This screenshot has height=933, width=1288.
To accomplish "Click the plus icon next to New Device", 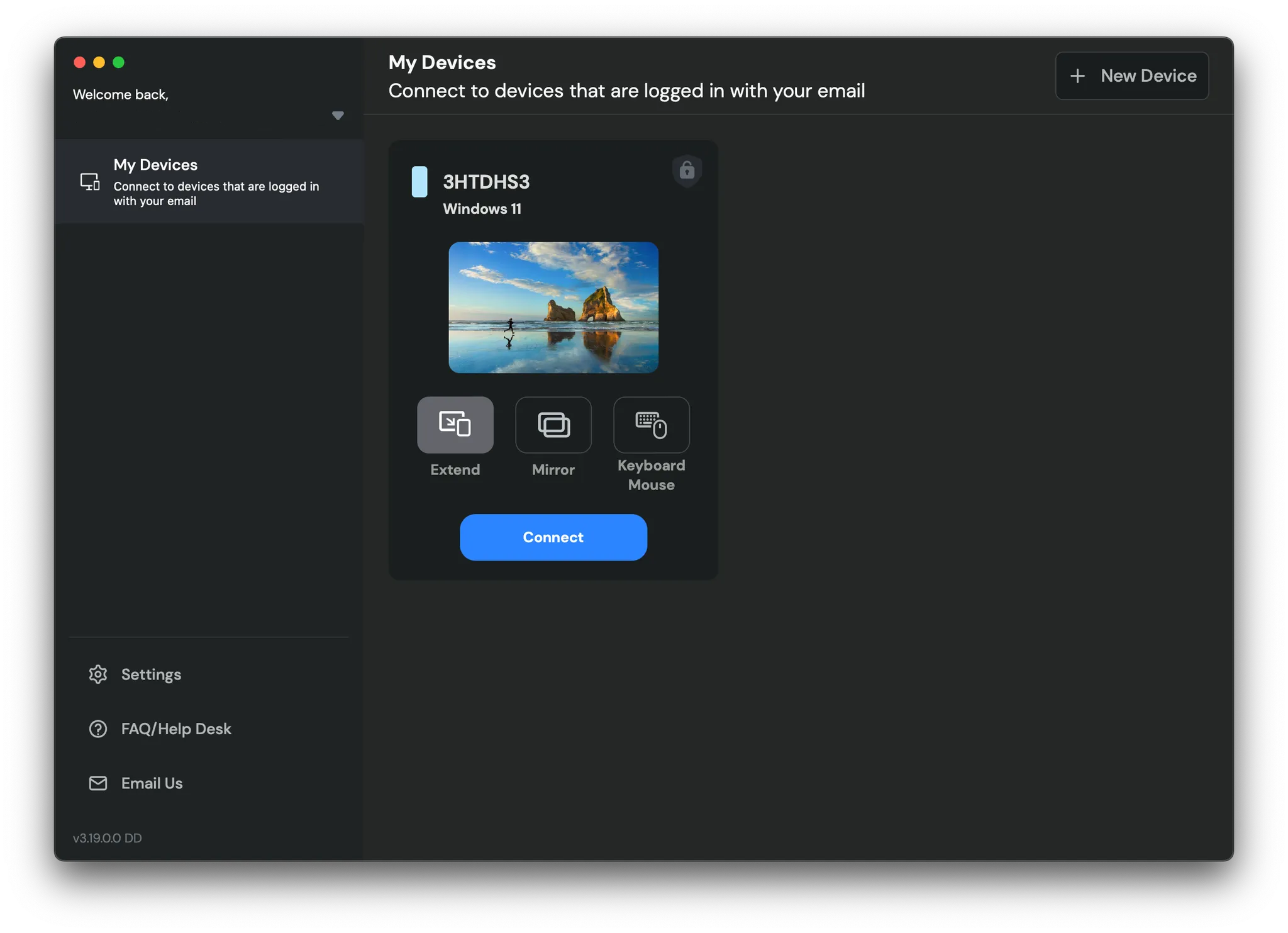I will [x=1077, y=75].
